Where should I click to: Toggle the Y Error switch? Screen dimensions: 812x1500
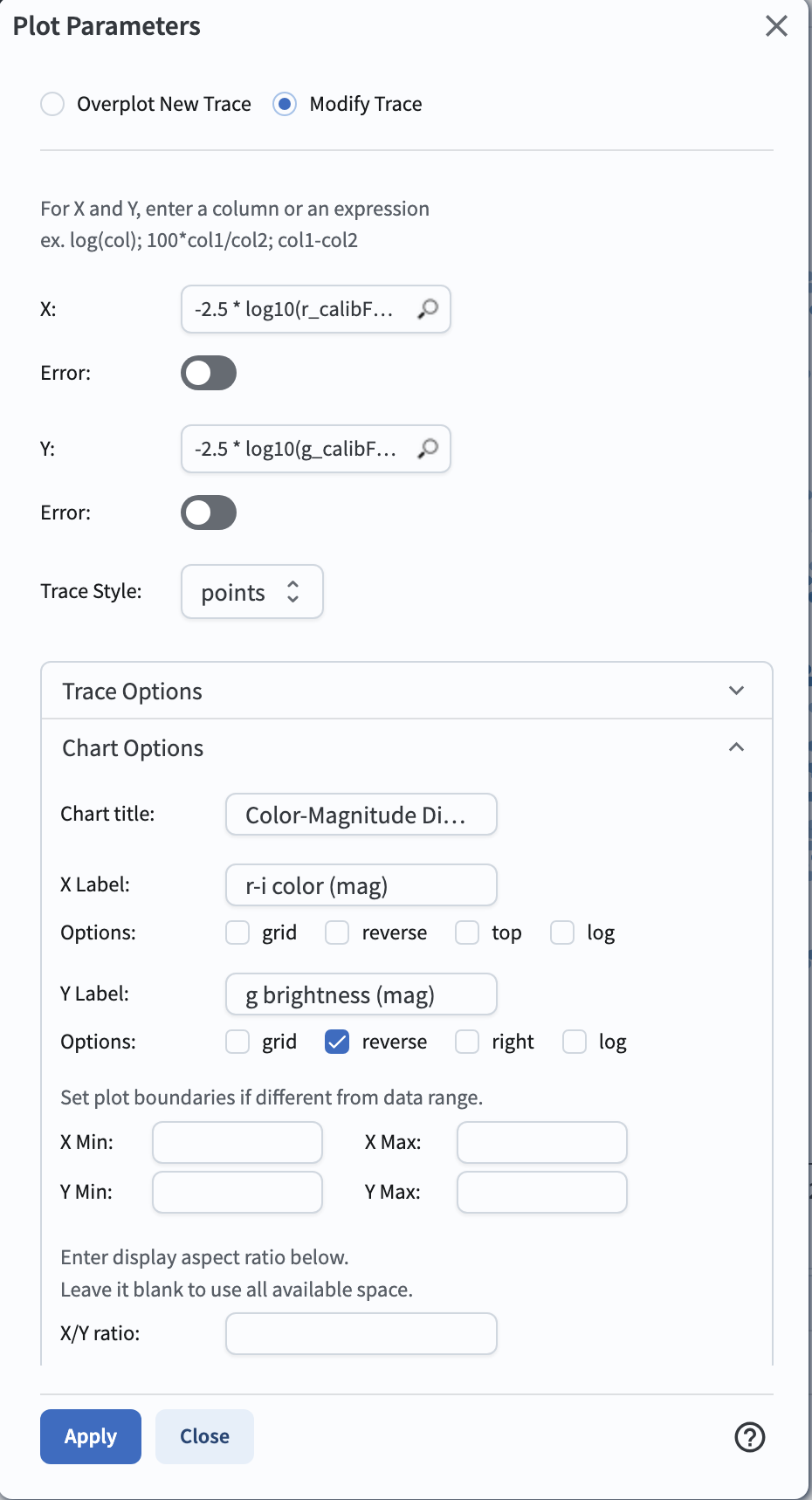tap(209, 513)
